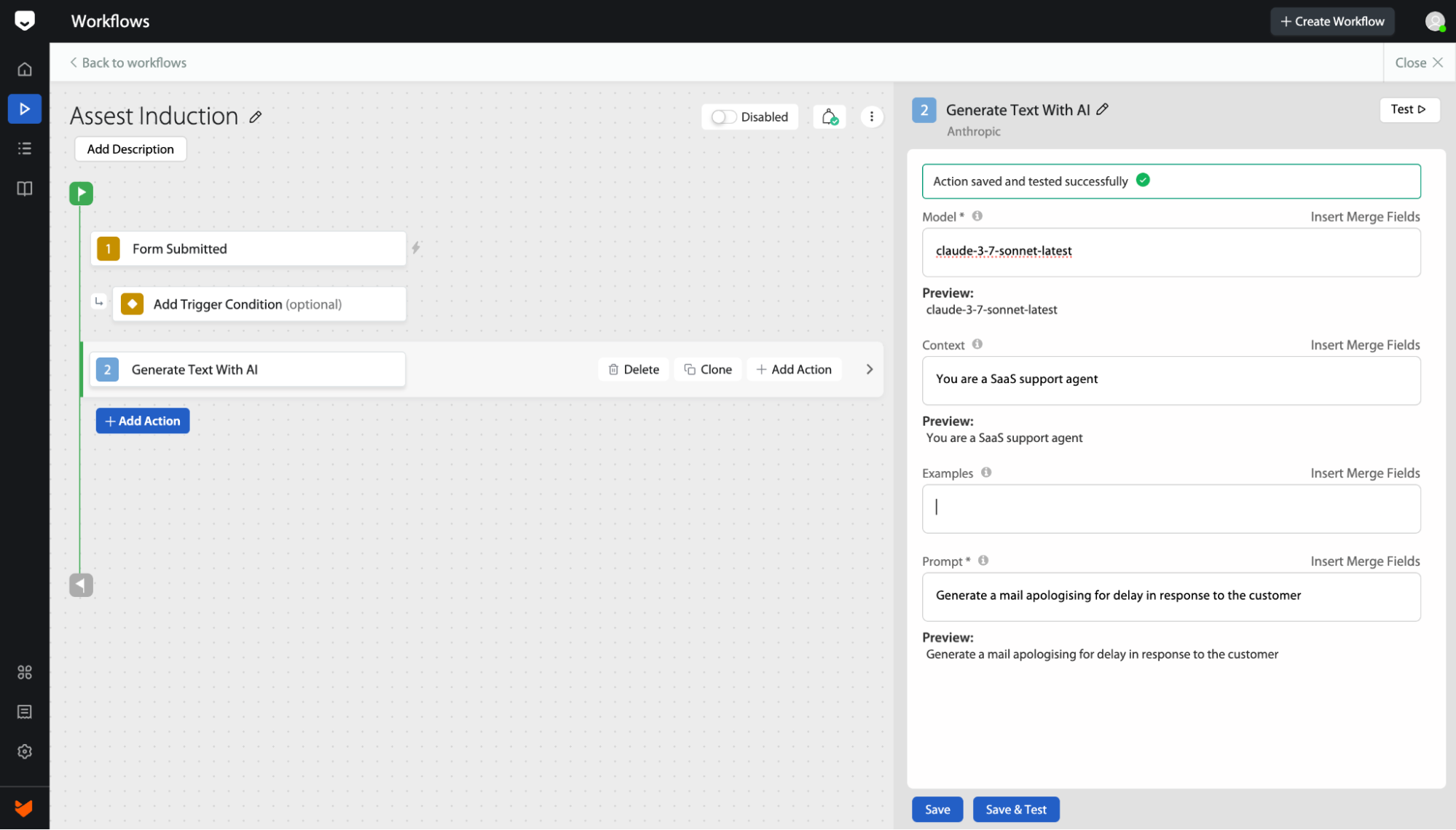Open the Home icon in sidebar

(x=25, y=69)
